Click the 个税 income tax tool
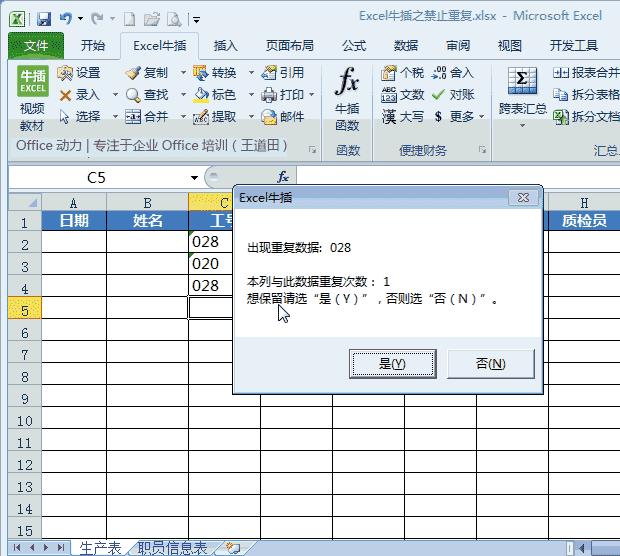The width and height of the screenshot is (620, 556). click(x=402, y=73)
